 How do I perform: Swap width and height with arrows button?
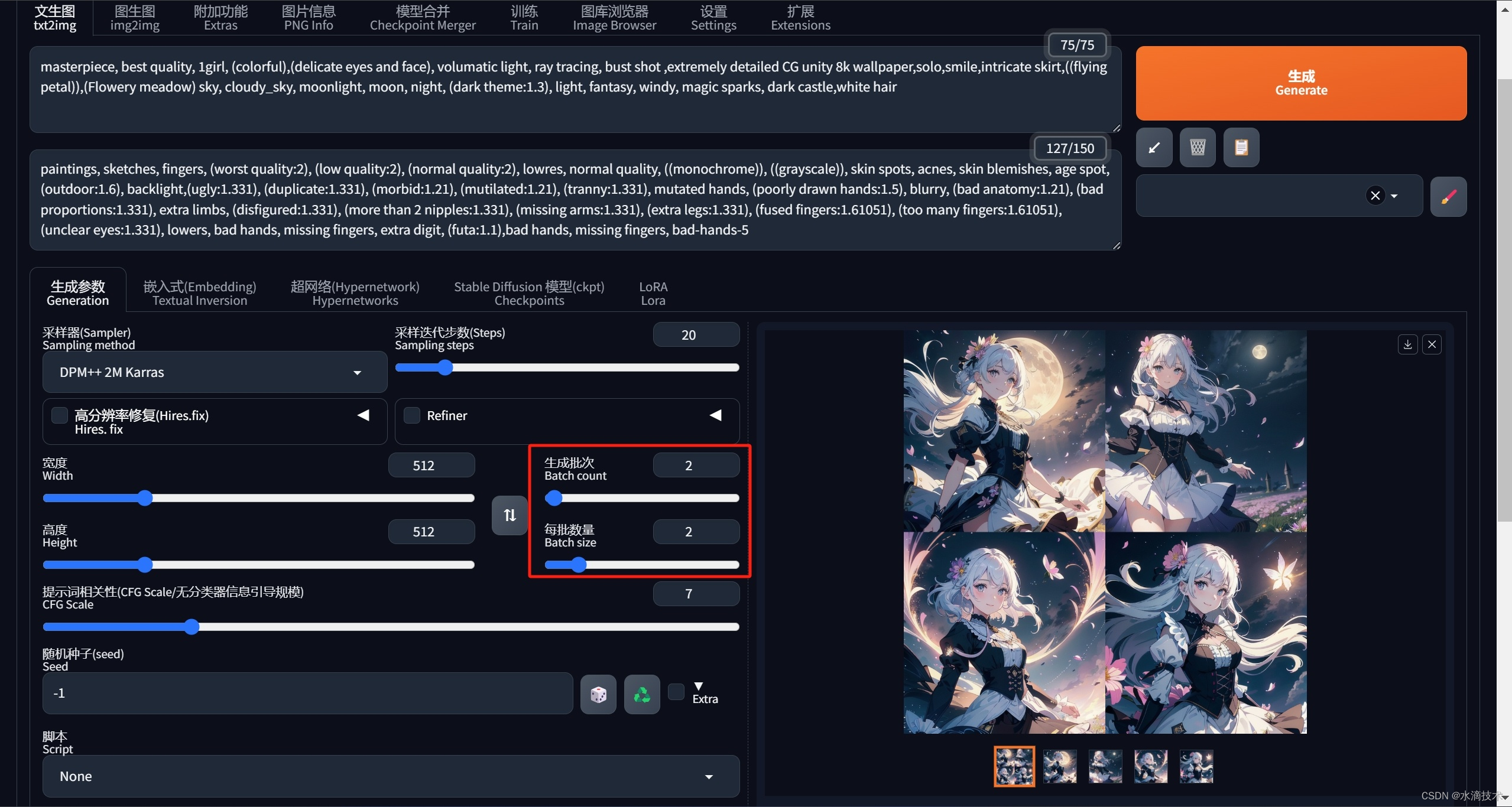click(x=510, y=515)
